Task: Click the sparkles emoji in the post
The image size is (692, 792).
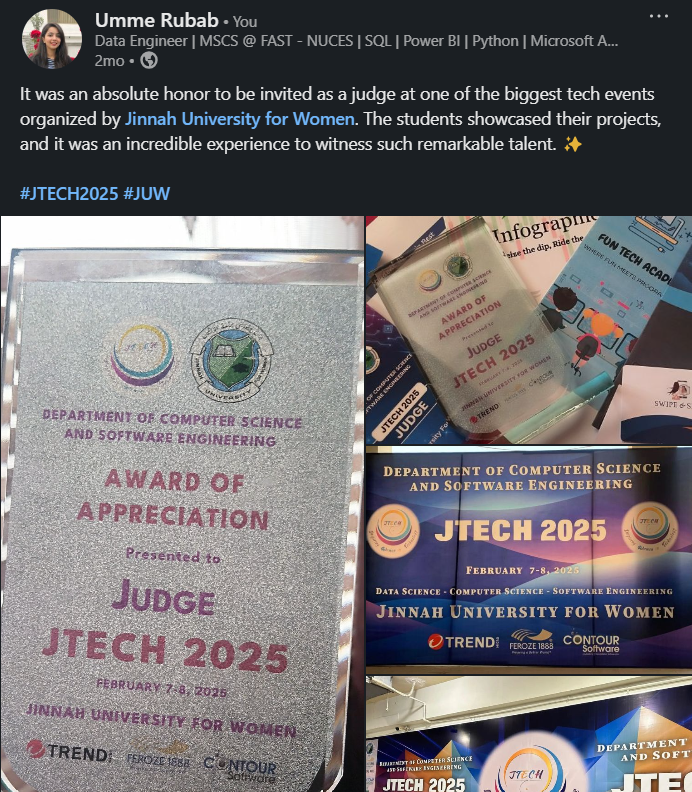Action: (x=573, y=144)
